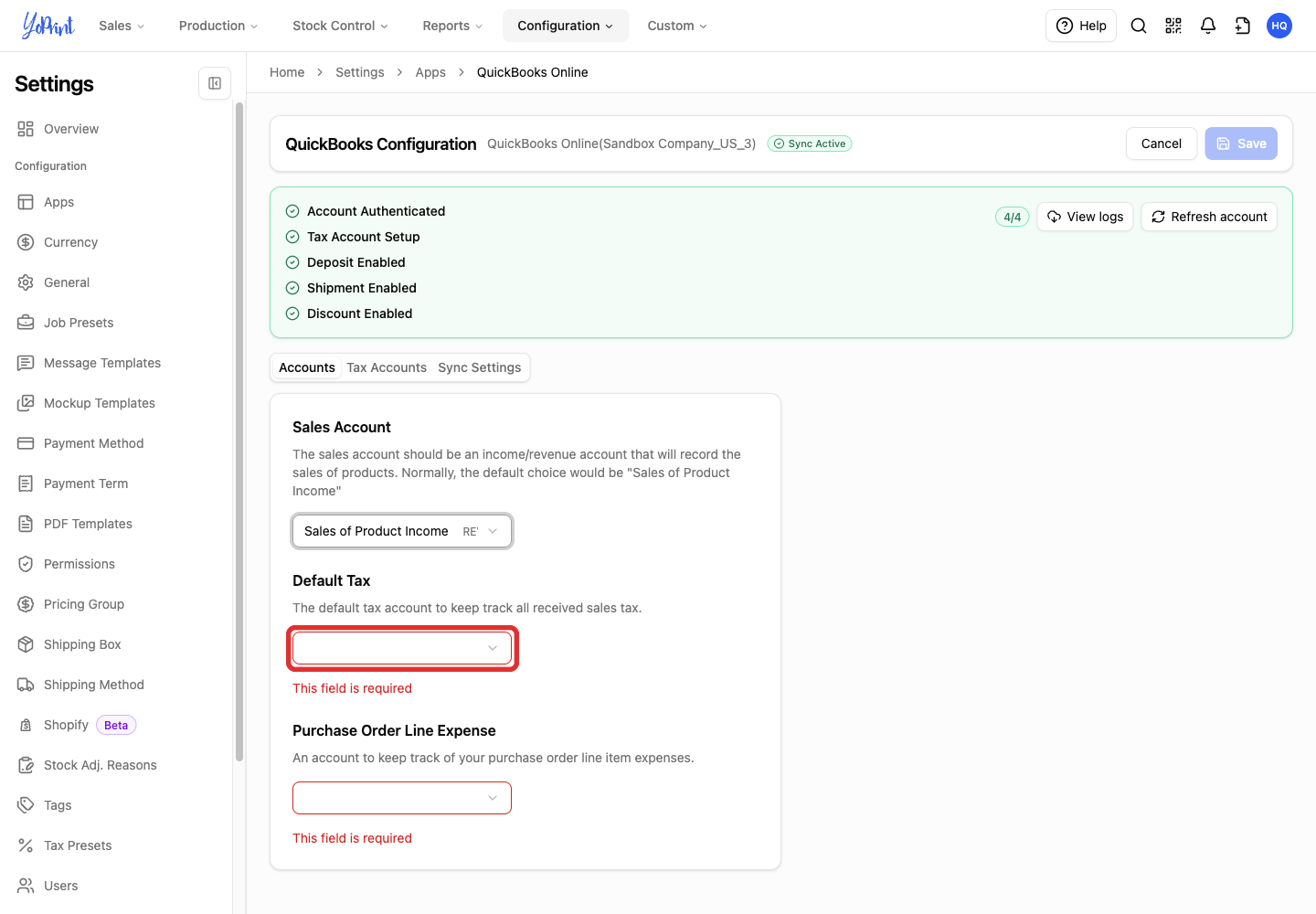
Task: Expand the Sales menu
Action: 122,26
